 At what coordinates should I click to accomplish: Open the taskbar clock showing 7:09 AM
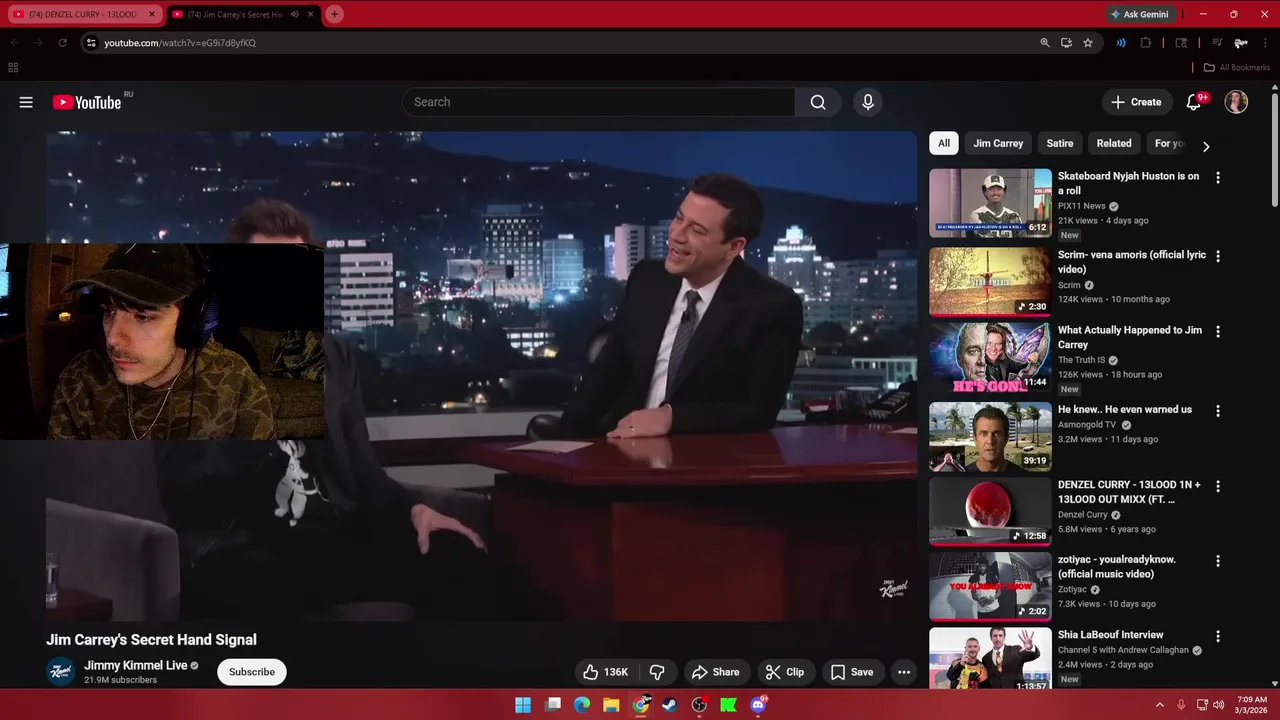[x=1252, y=705]
